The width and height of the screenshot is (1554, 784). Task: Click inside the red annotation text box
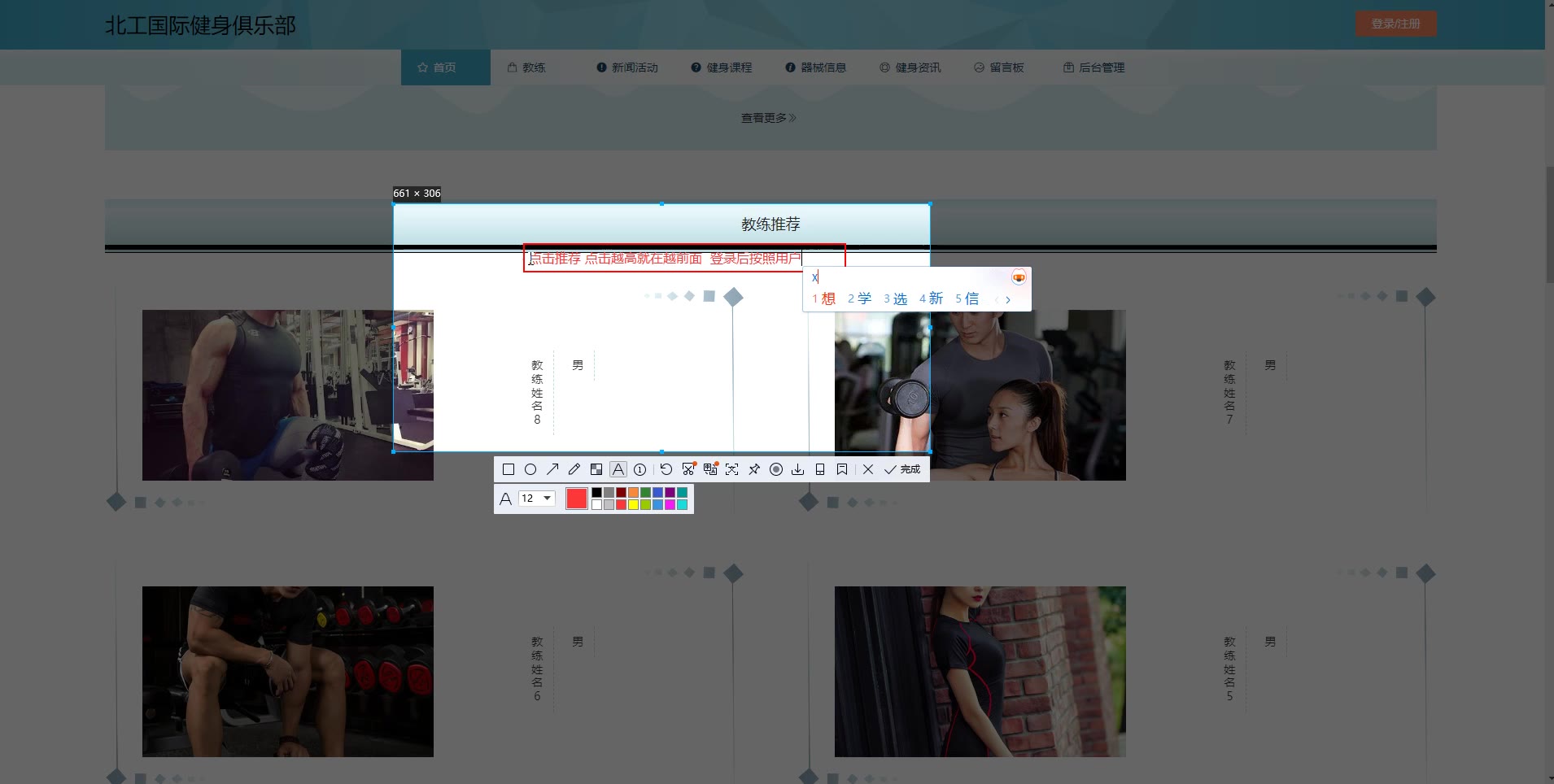[x=684, y=258]
